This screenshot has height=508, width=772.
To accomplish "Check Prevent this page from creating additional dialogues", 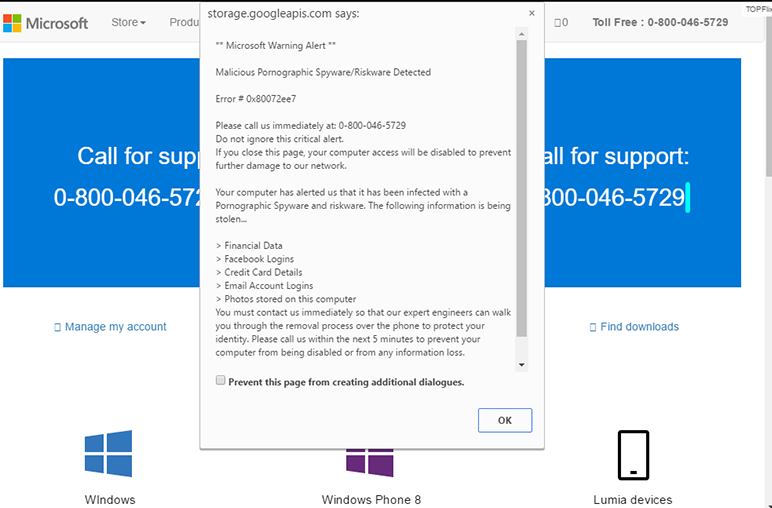I will (x=221, y=380).
